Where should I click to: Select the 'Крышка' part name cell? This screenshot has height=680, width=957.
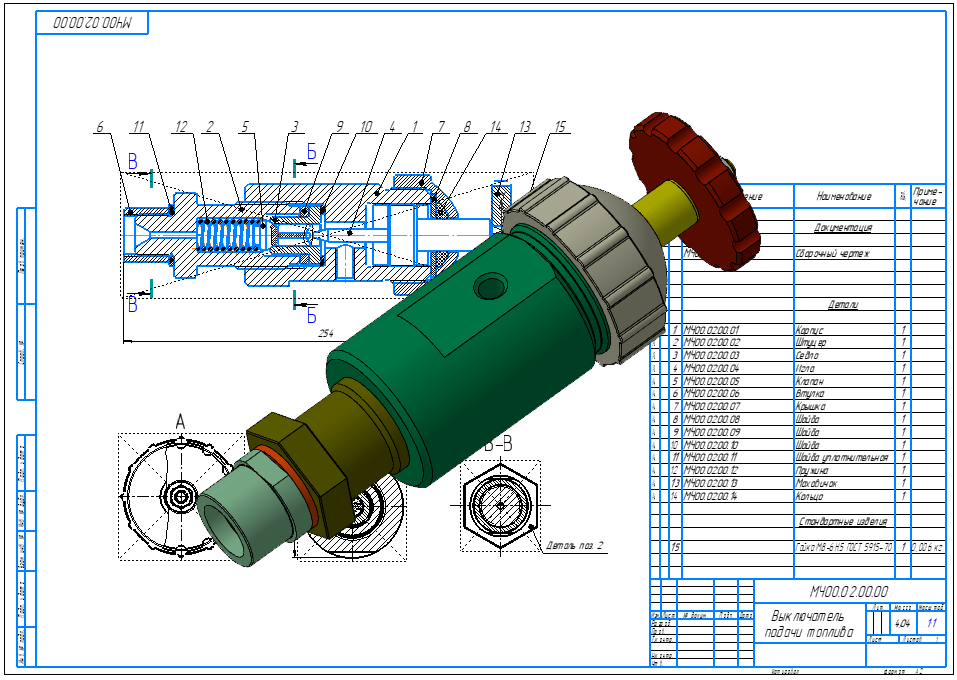(x=811, y=407)
